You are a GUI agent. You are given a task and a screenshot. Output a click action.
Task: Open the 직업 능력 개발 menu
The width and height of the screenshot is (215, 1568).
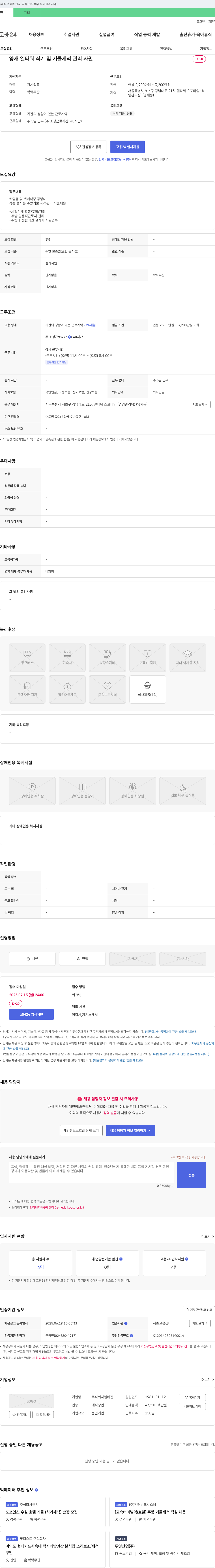147,35
